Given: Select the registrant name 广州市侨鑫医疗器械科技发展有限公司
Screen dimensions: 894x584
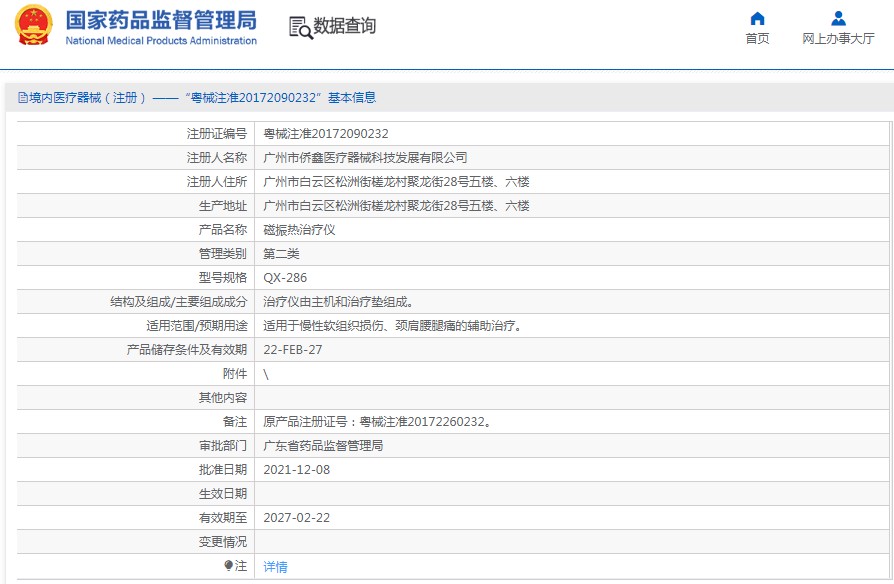Looking at the screenshot, I should click(365, 157).
